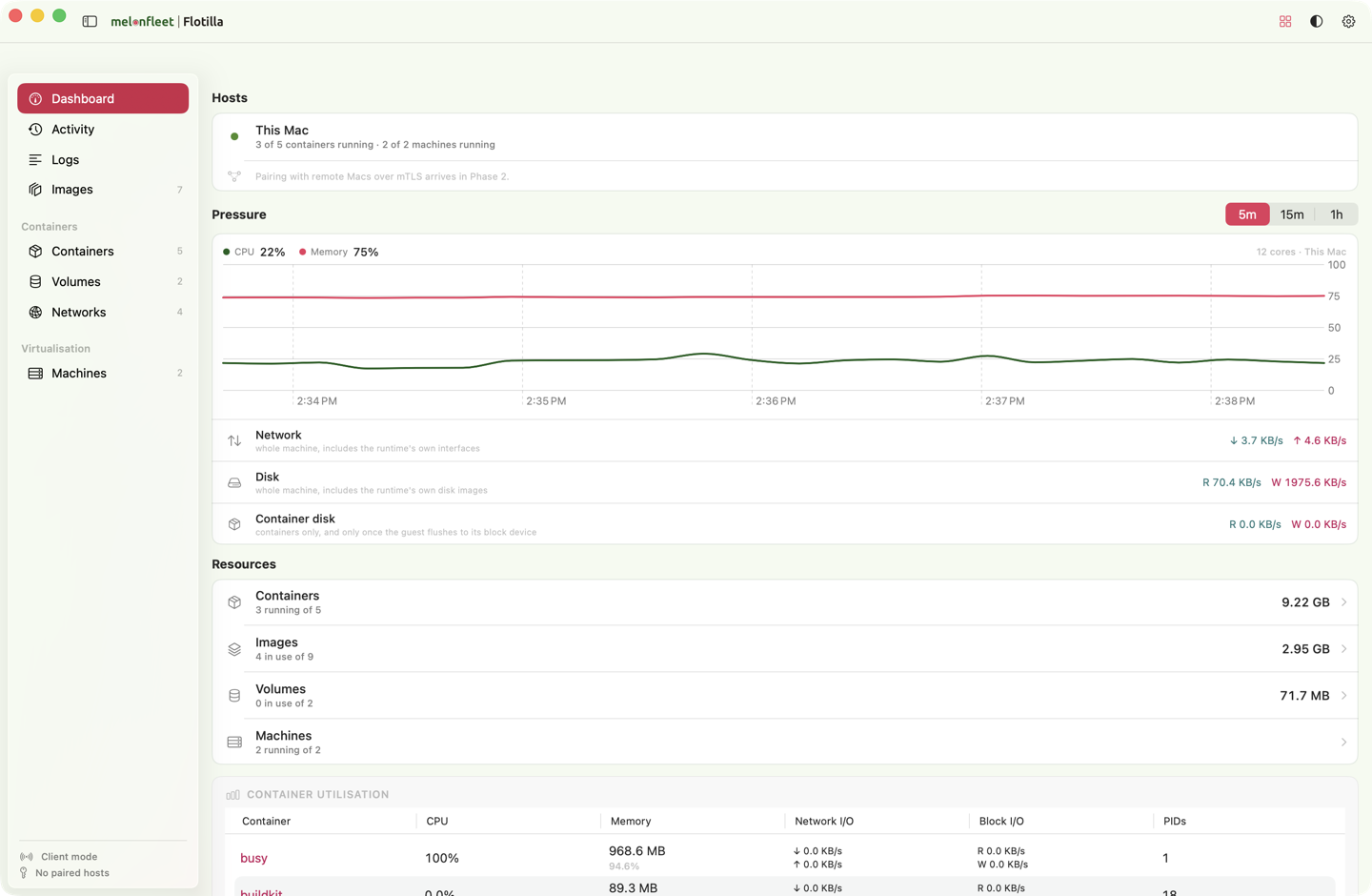Click the Containers cube icon in sidebar
Screen dimensions: 1372x896
[35, 252]
